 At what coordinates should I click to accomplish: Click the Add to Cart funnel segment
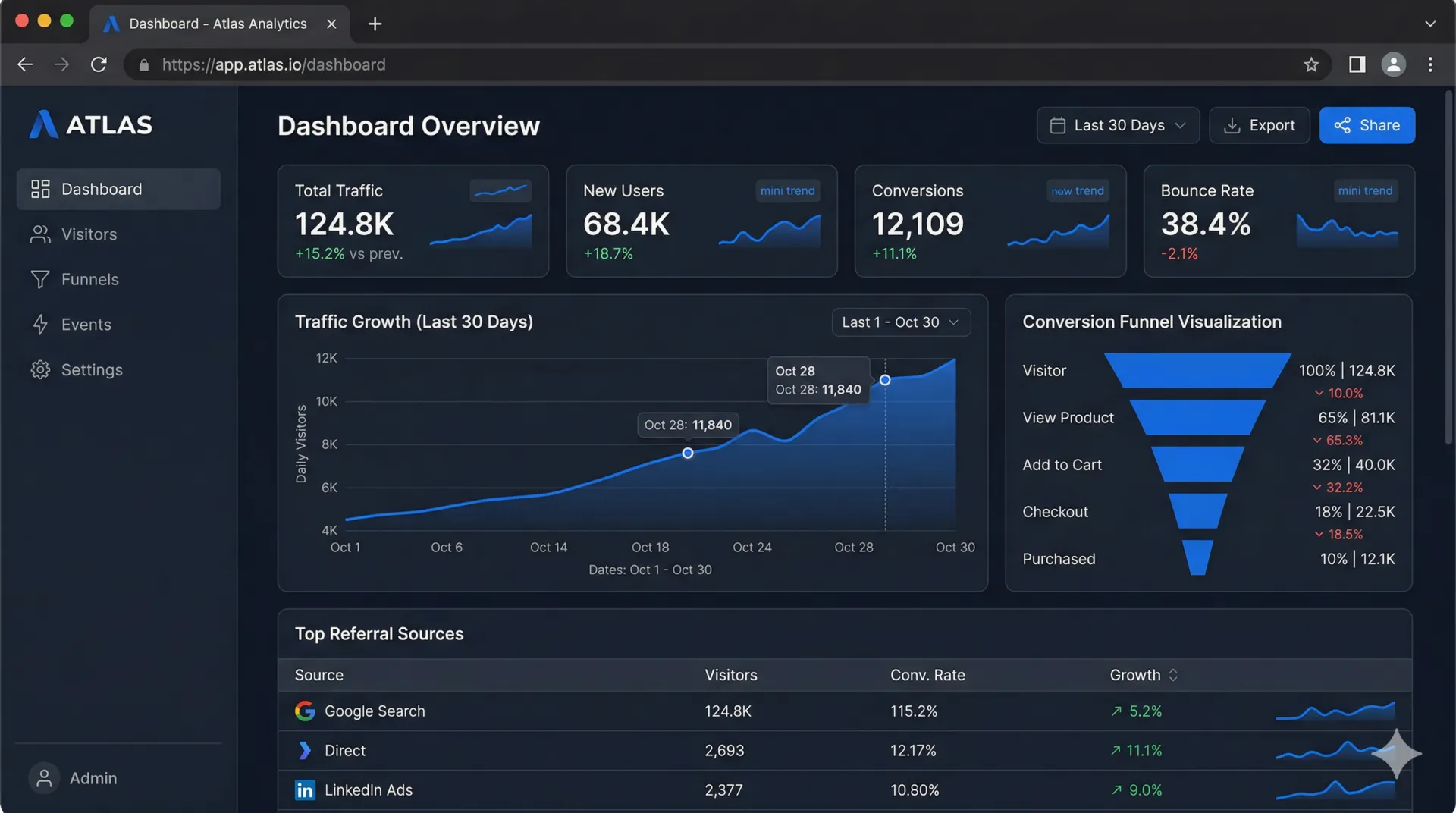point(1198,465)
